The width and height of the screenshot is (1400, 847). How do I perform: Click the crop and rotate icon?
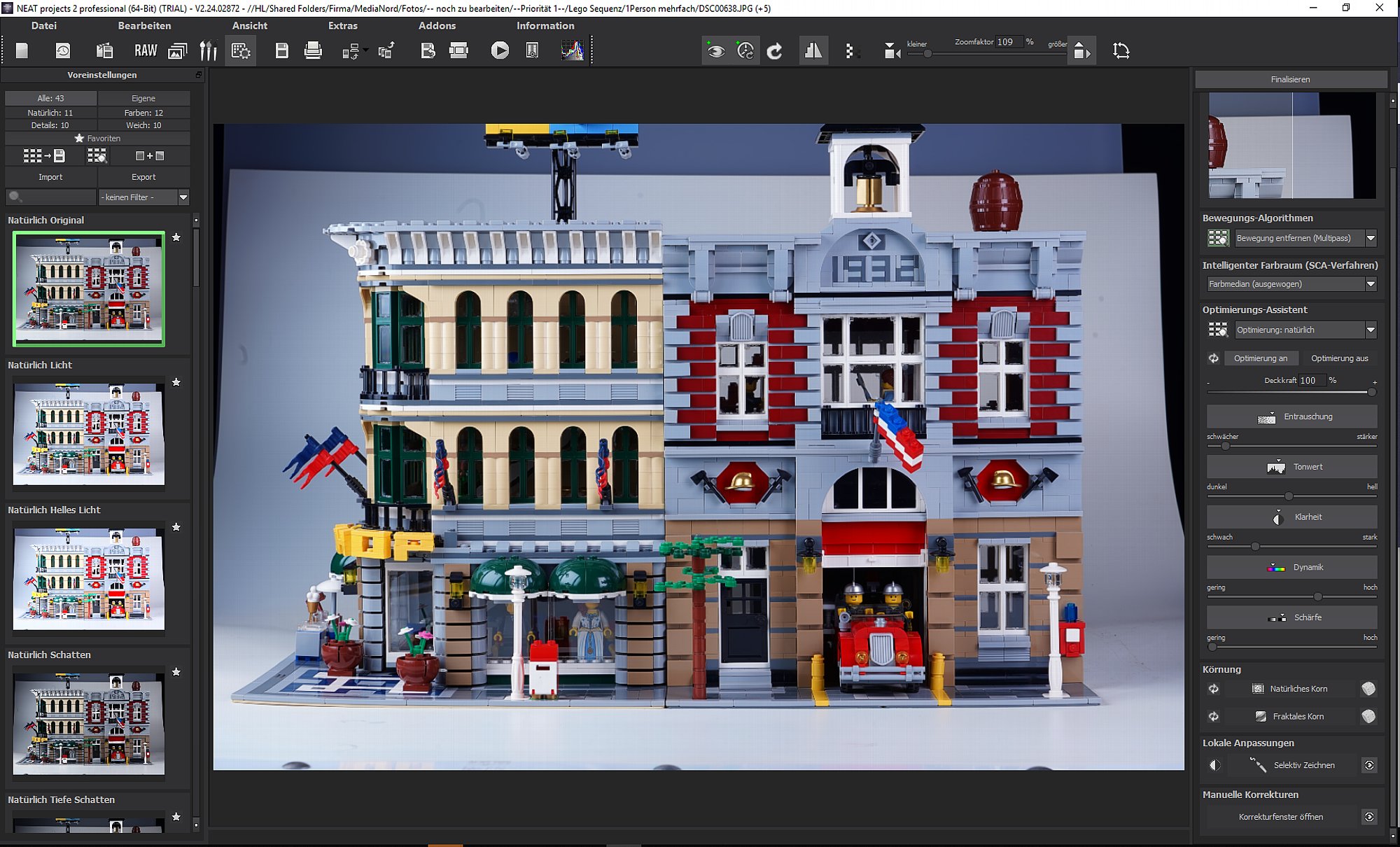[1121, 50]
